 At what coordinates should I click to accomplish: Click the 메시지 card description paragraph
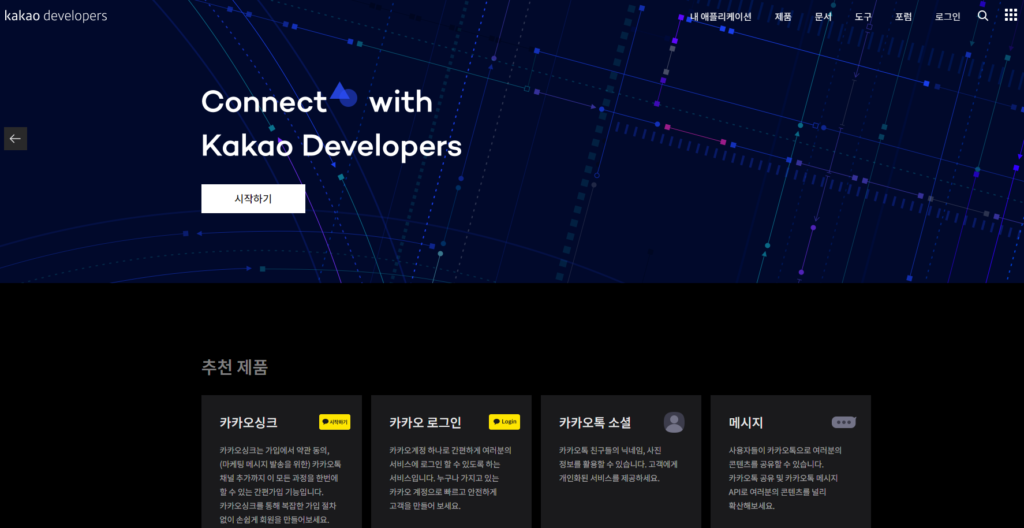786,478
